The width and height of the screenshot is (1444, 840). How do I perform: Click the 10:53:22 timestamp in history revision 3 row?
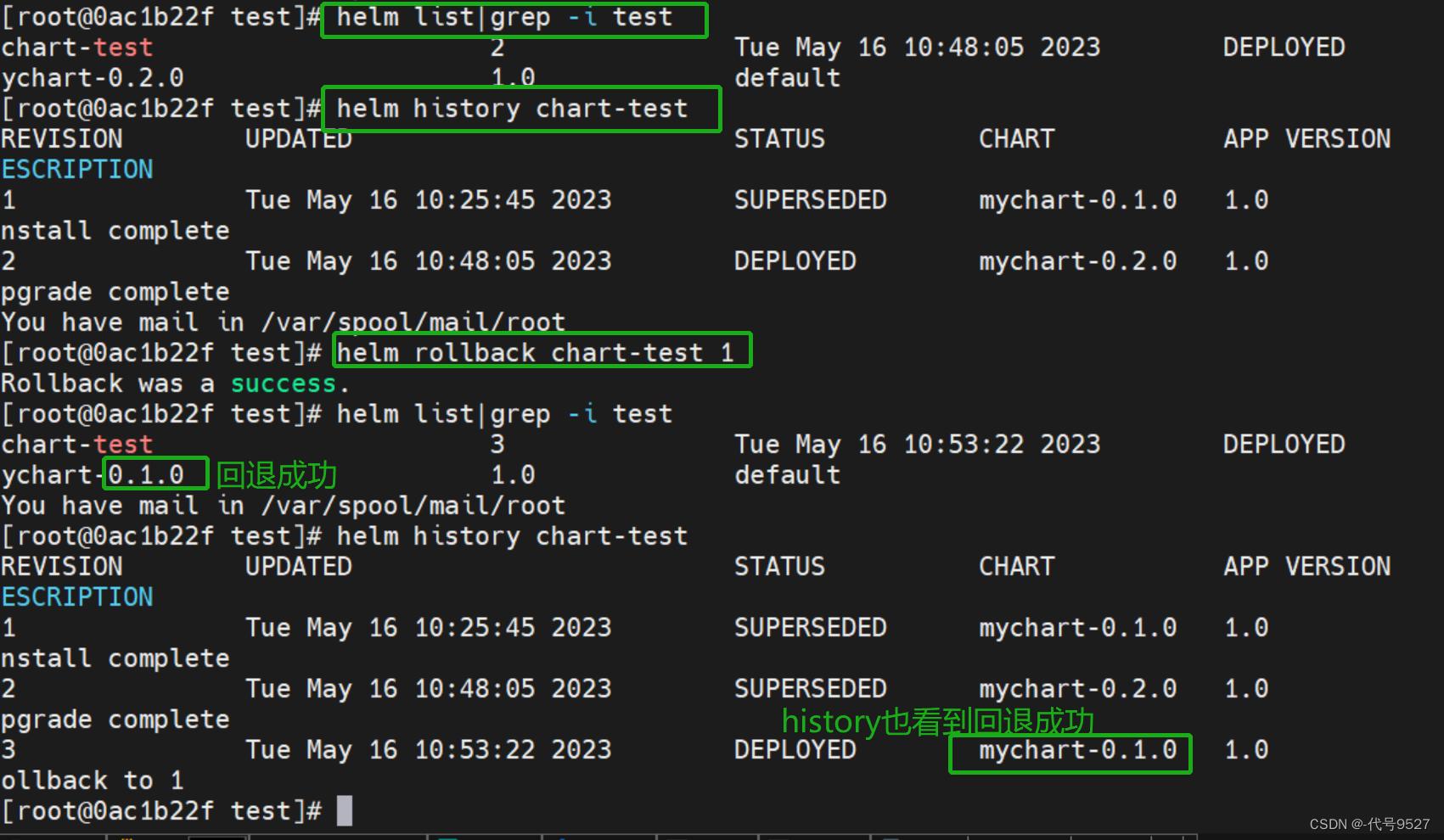(475, 750)
